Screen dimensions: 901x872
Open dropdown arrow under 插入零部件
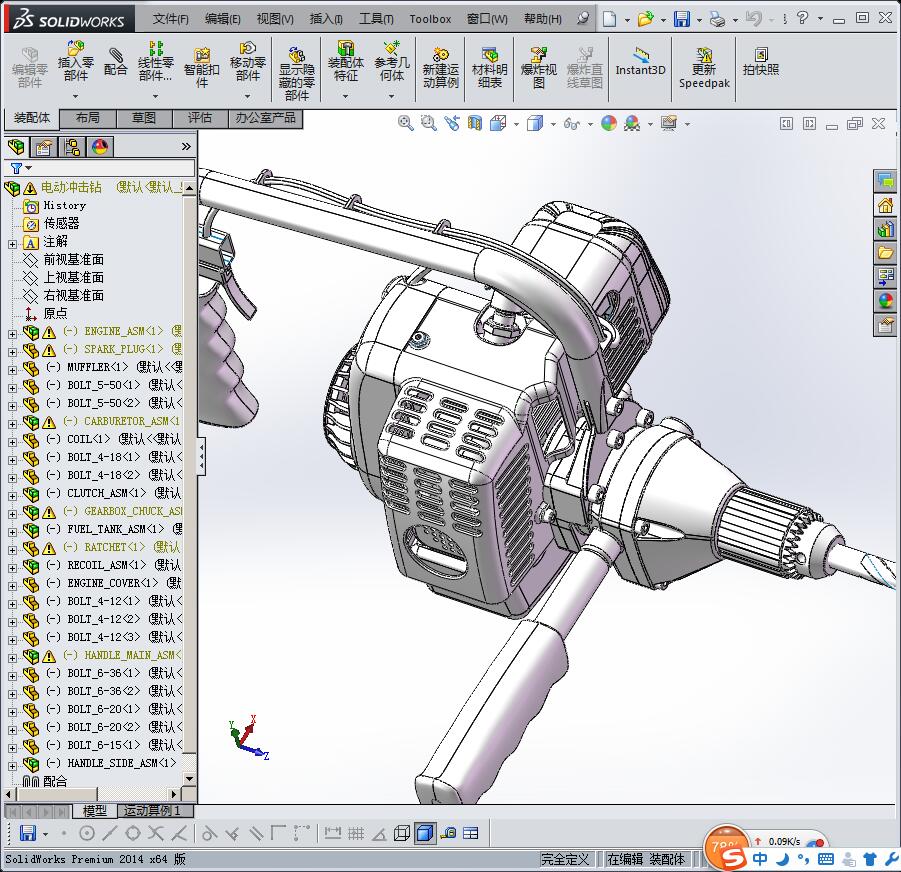pyautogui.click(x=76, y=97)
